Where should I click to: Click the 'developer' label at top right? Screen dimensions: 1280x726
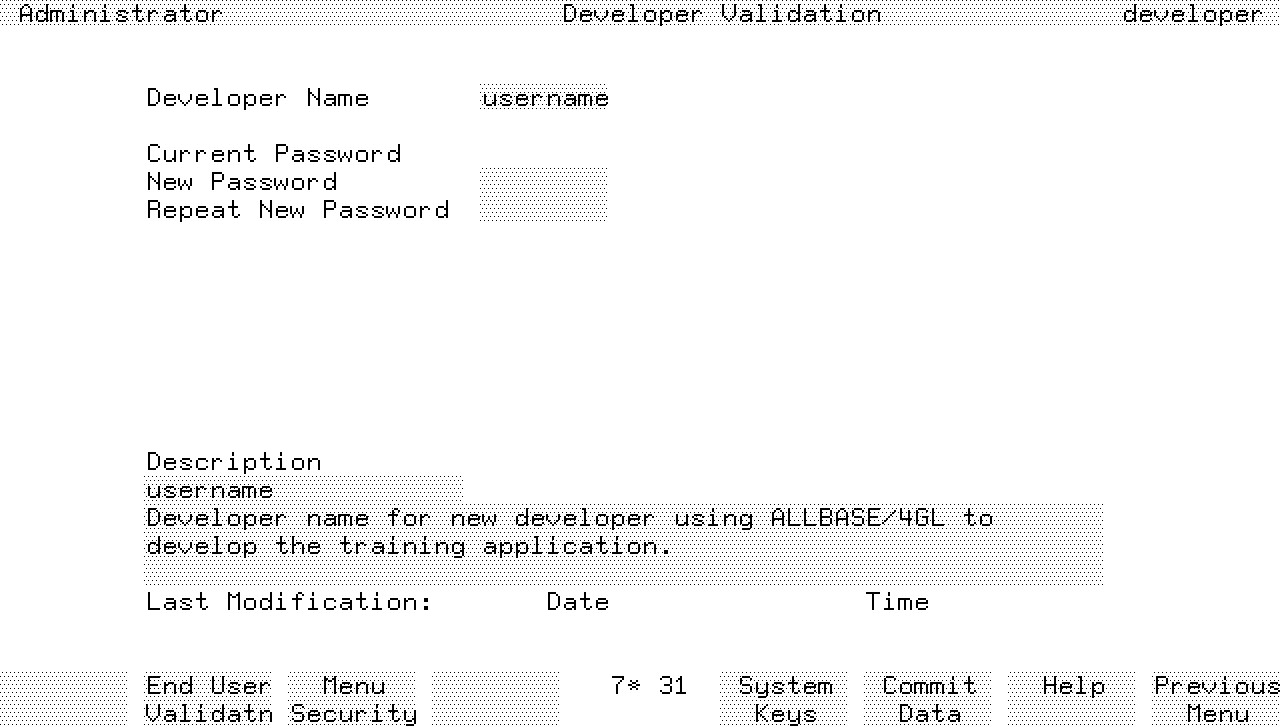[x=1192, y=14]
